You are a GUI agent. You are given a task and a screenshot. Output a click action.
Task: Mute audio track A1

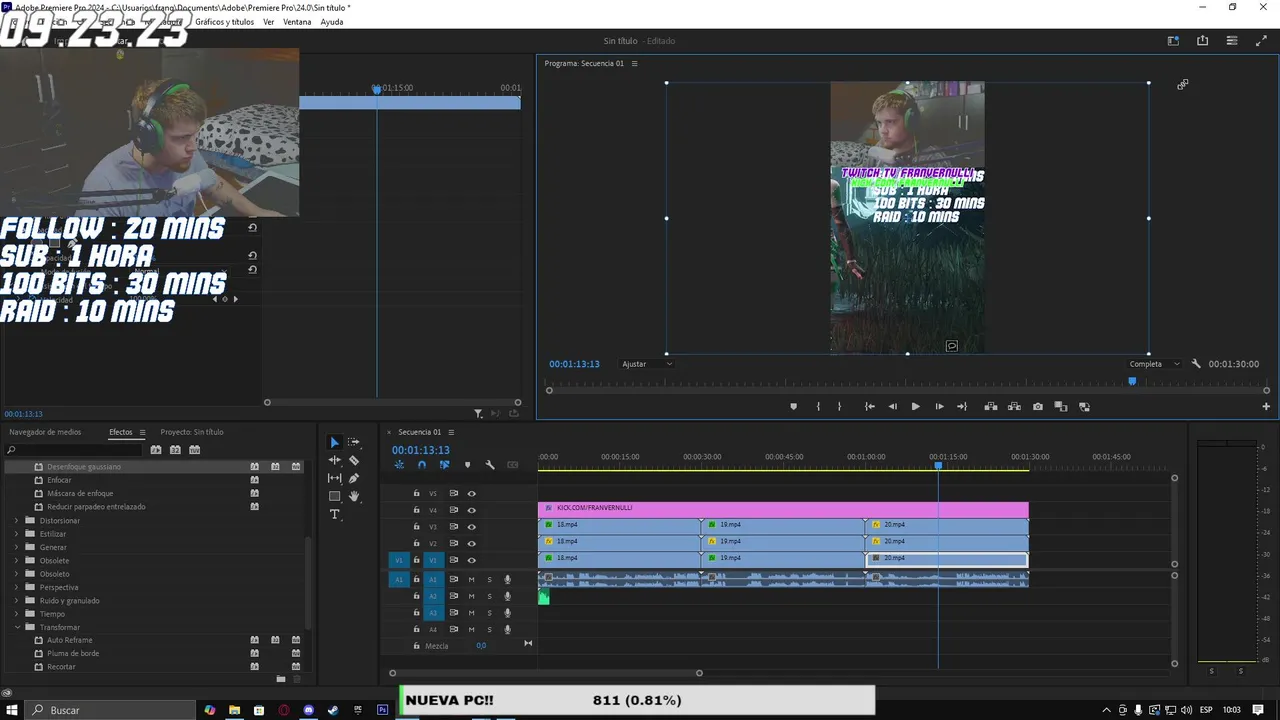click(x=471, y=579)
